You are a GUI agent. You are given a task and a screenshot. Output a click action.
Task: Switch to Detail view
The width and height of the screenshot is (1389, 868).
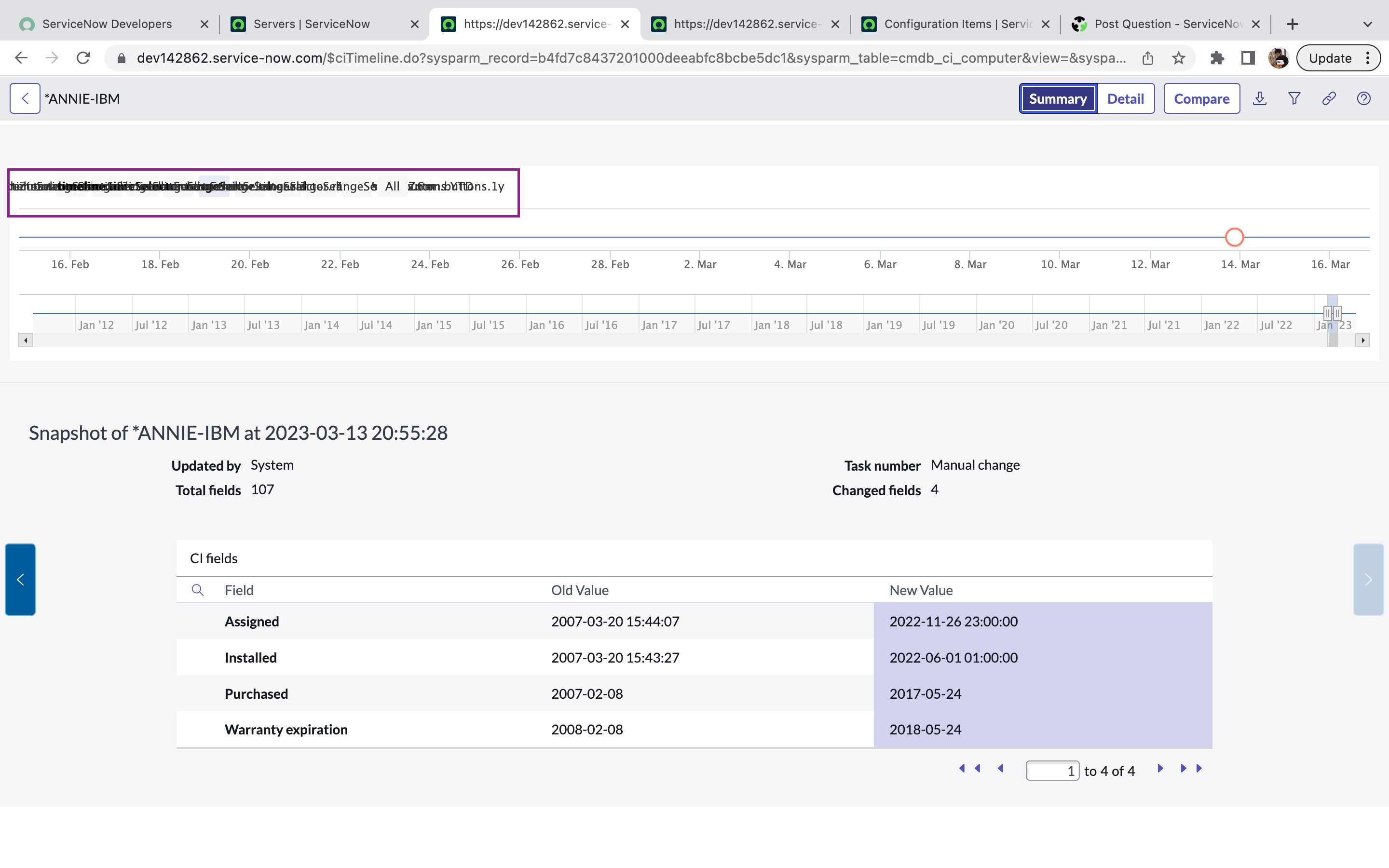coord(1125,98)
